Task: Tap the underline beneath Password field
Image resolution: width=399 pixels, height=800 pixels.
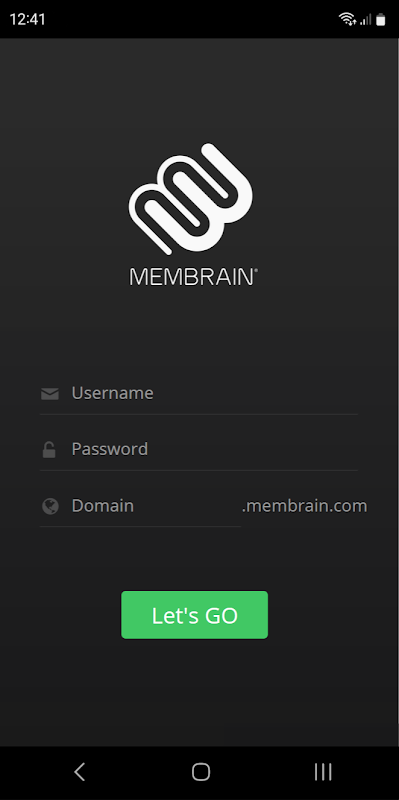Action: coord(199,470)
